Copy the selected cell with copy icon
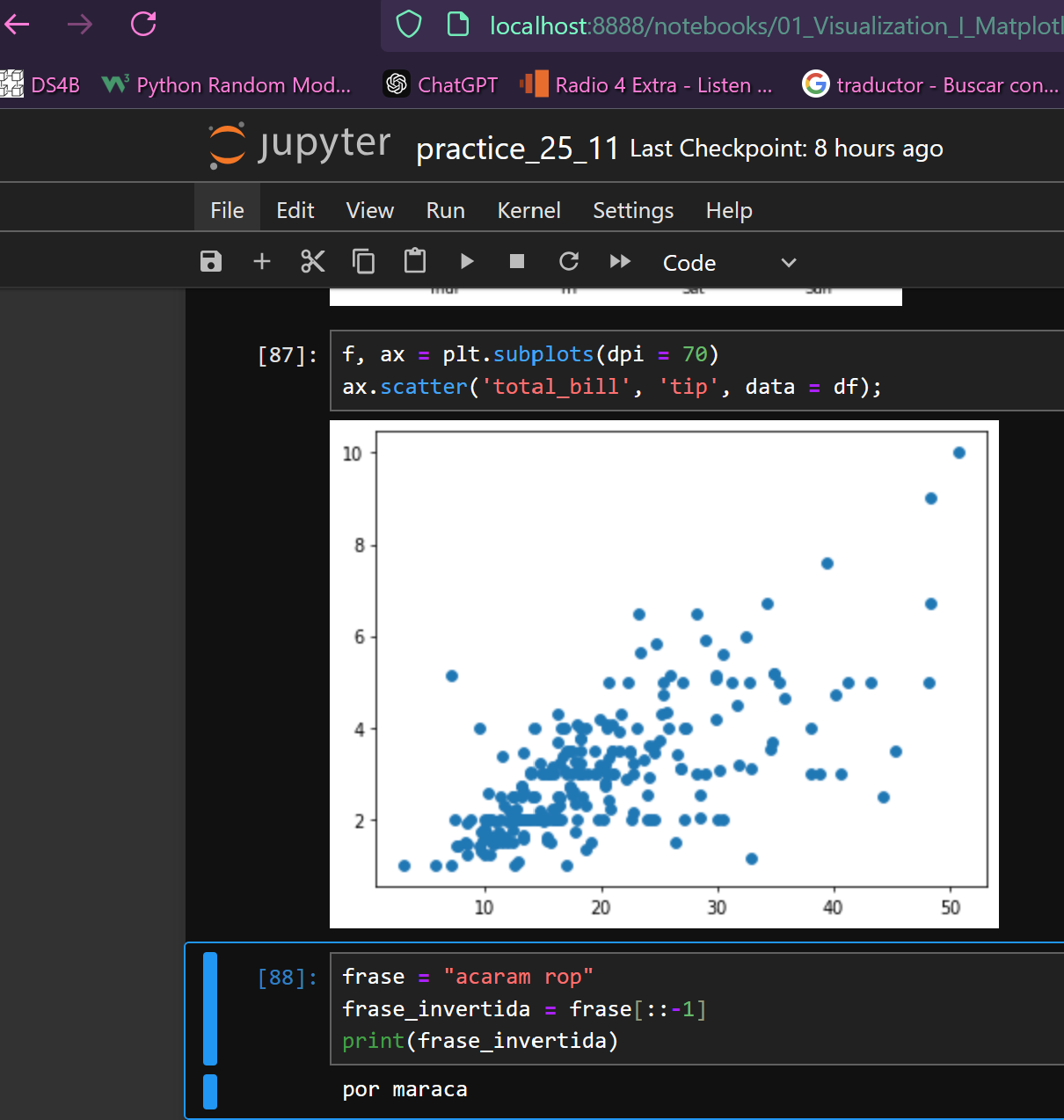The image size is (1064, 1120). click(363, 261)
